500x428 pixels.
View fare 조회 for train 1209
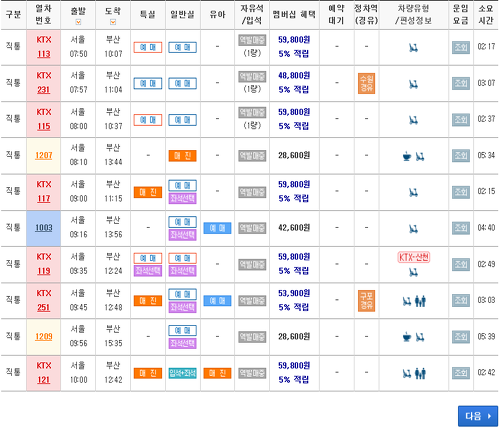(x=461, y=337)
